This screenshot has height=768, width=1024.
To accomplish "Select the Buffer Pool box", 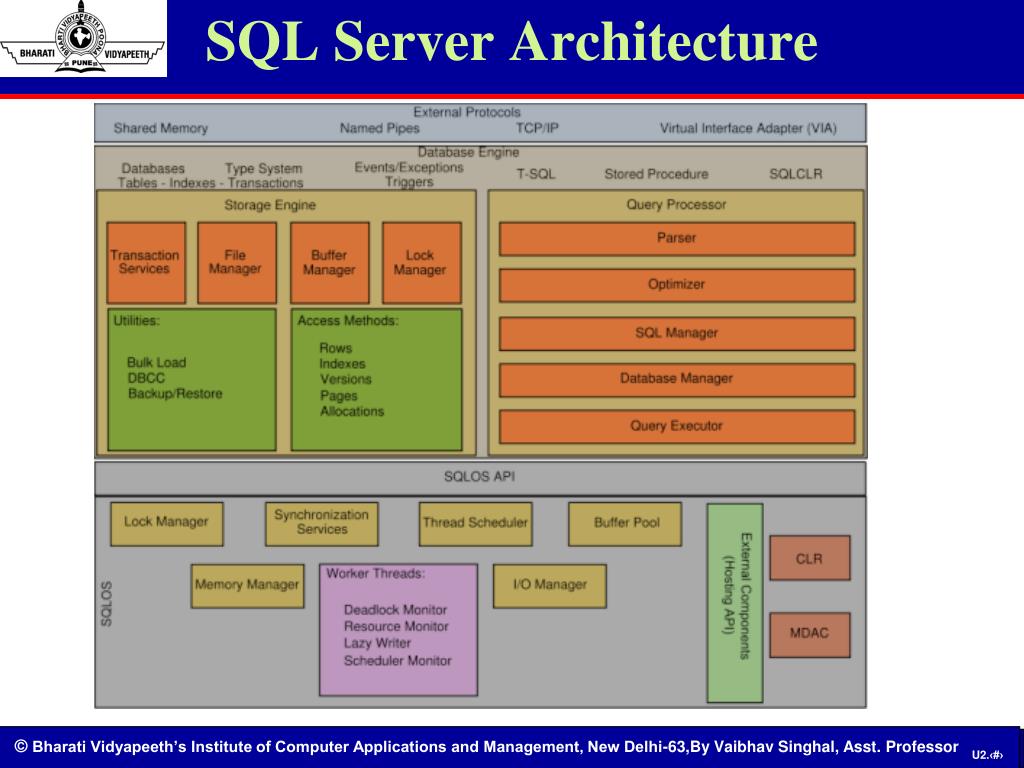I will (x=625, y=524).
